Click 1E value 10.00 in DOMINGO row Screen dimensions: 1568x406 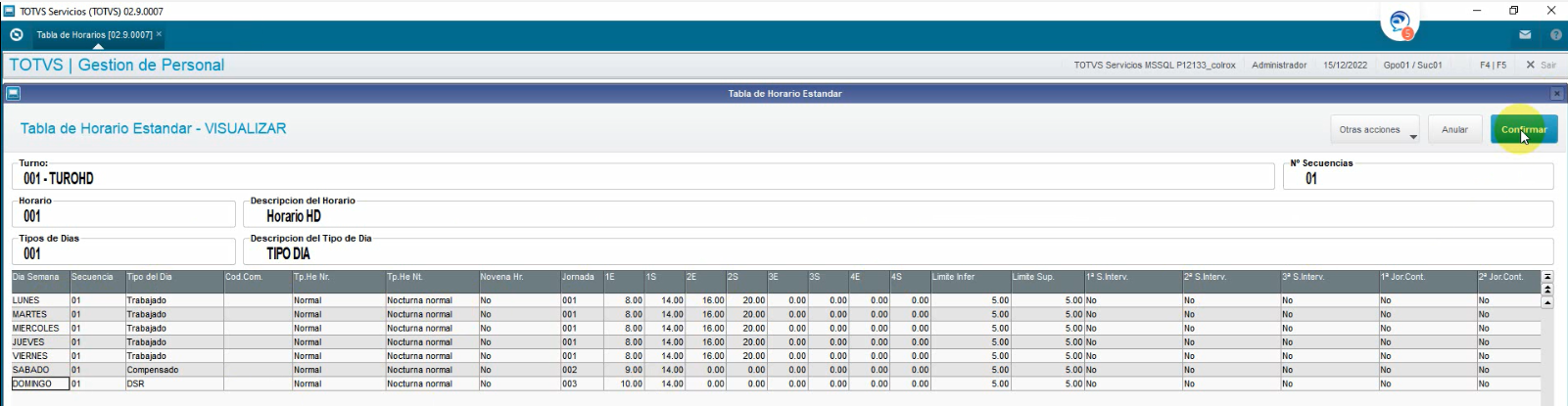[623, 383]
